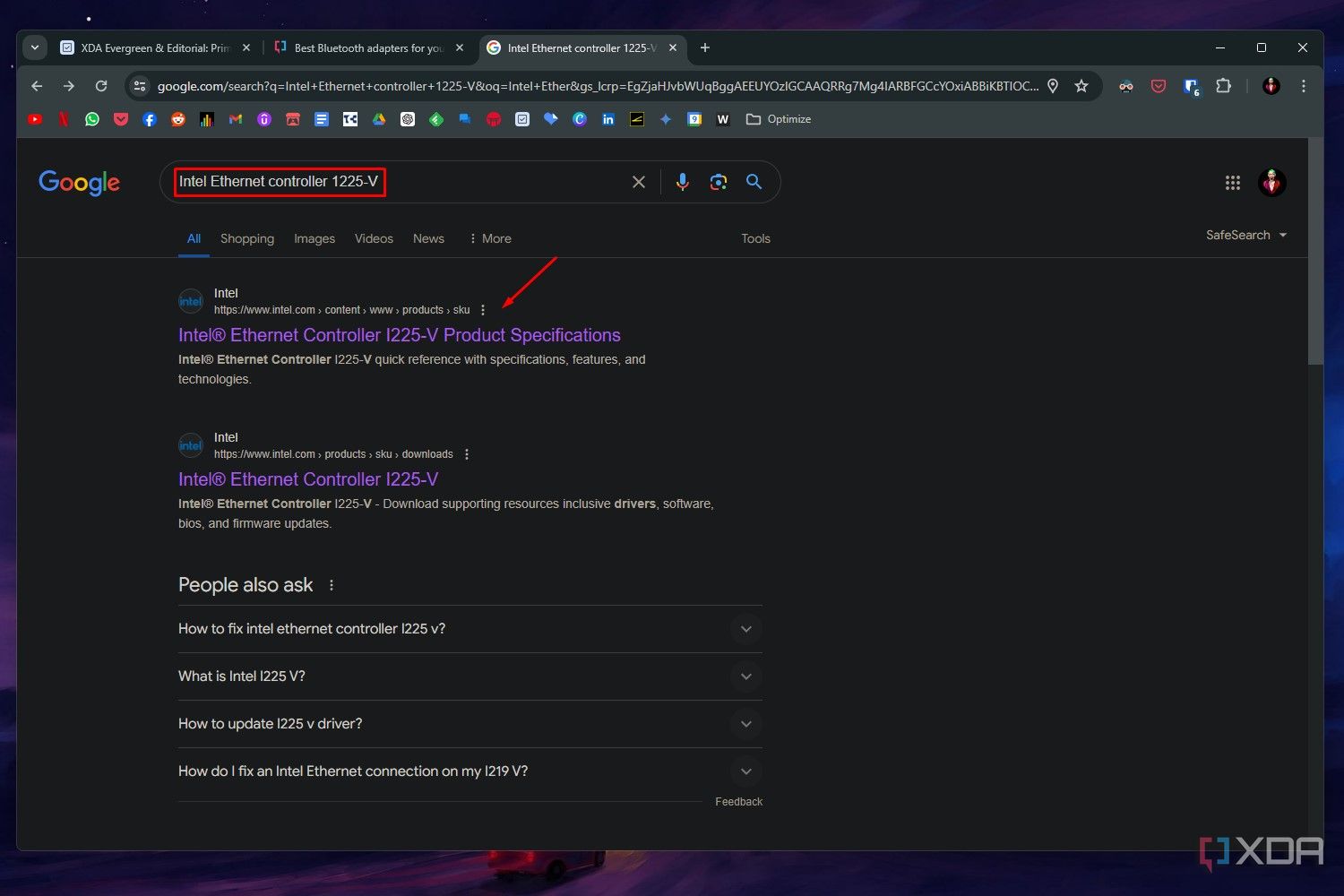This screenshot has width=1344, height=896.
Task: Open the Extensions puzzle menu
Action: point(1223,86)
